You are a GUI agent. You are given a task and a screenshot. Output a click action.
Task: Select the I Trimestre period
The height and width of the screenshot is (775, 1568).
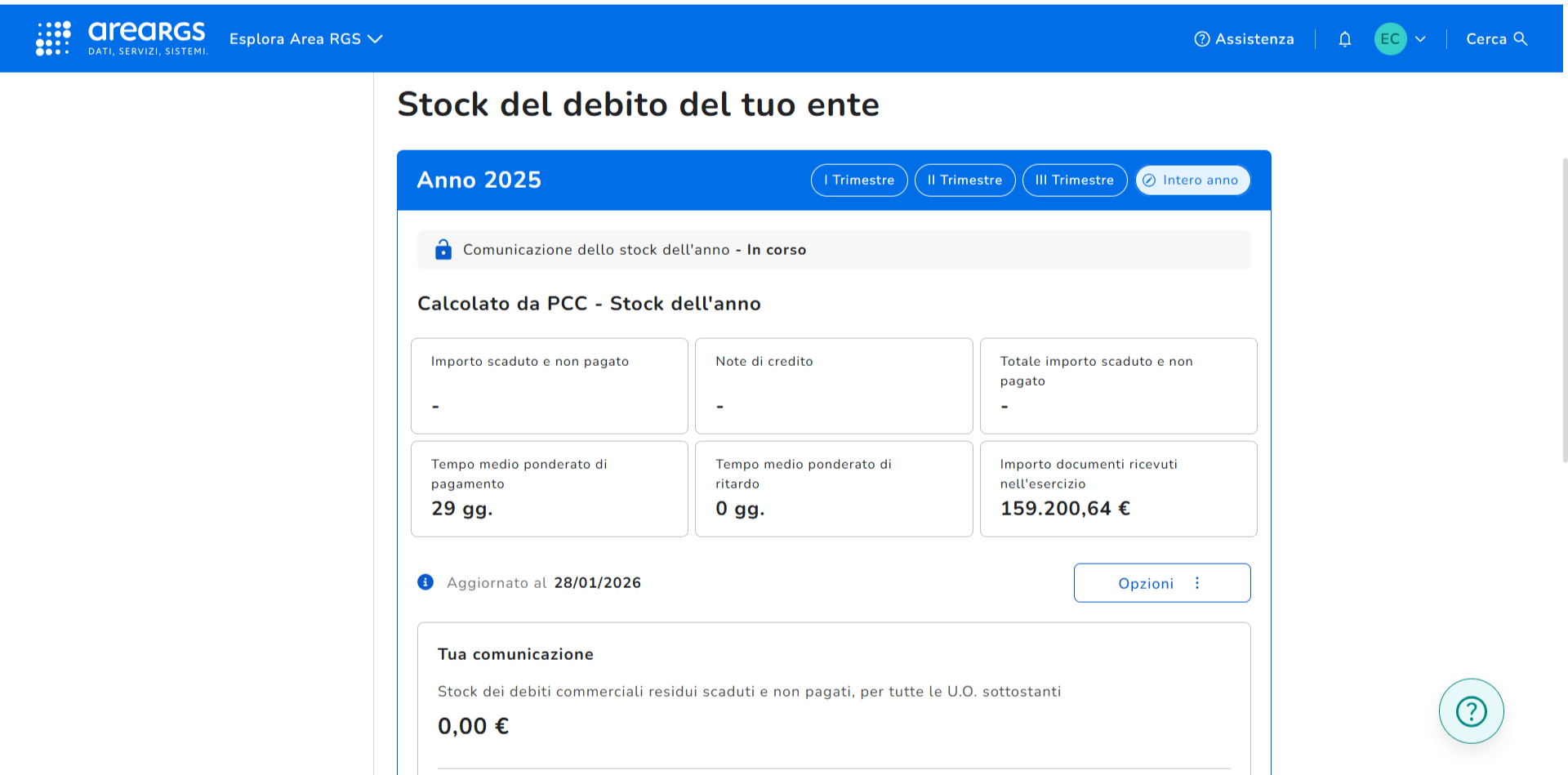859,180
